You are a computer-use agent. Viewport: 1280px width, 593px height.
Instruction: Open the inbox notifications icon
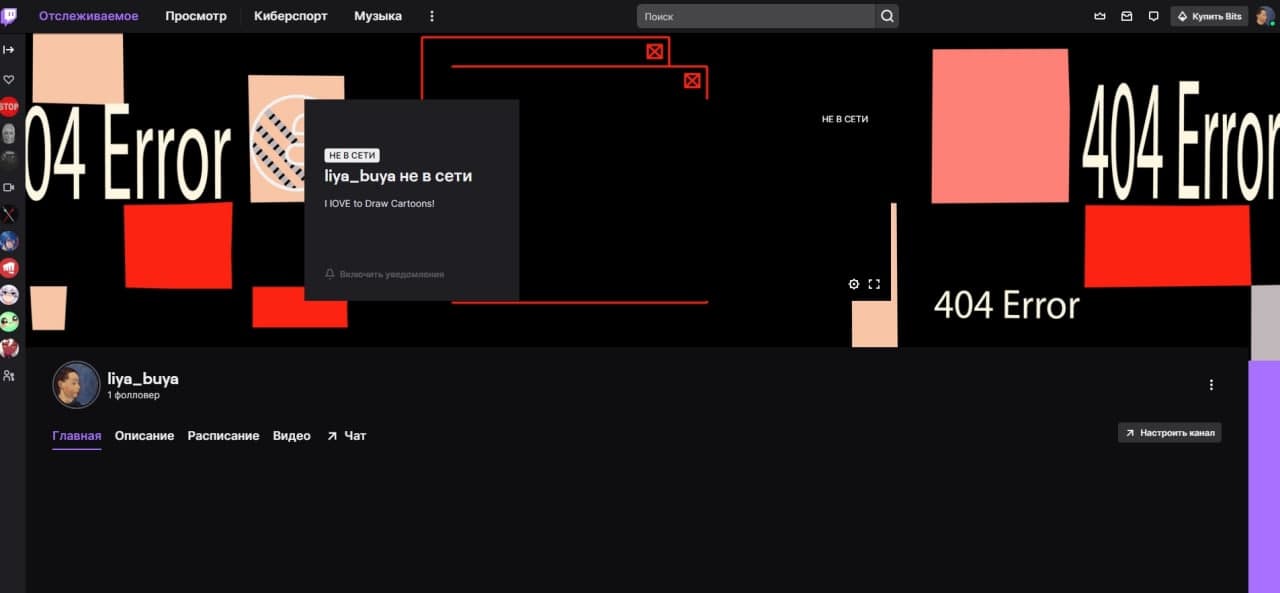1127,16
